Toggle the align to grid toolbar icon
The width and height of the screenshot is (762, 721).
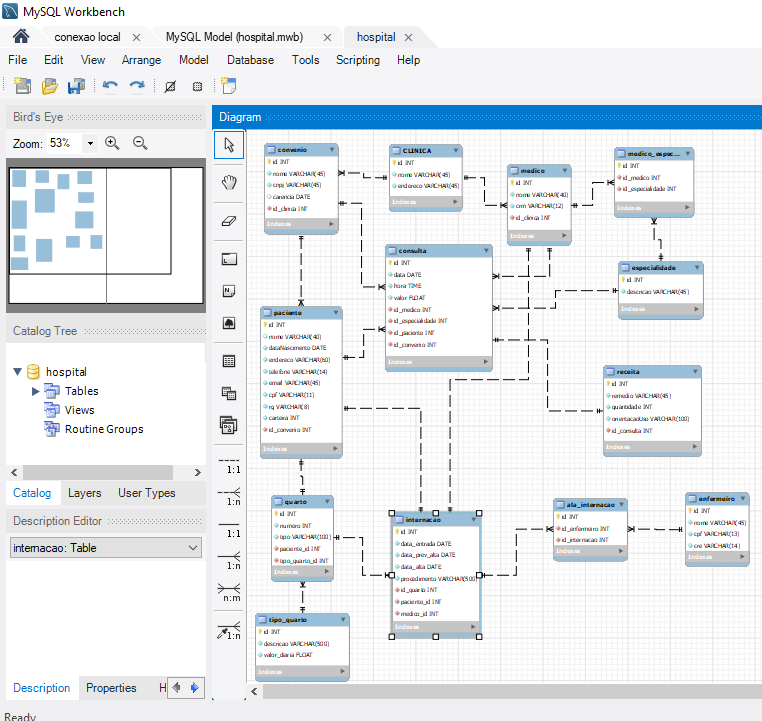(197, 87)
